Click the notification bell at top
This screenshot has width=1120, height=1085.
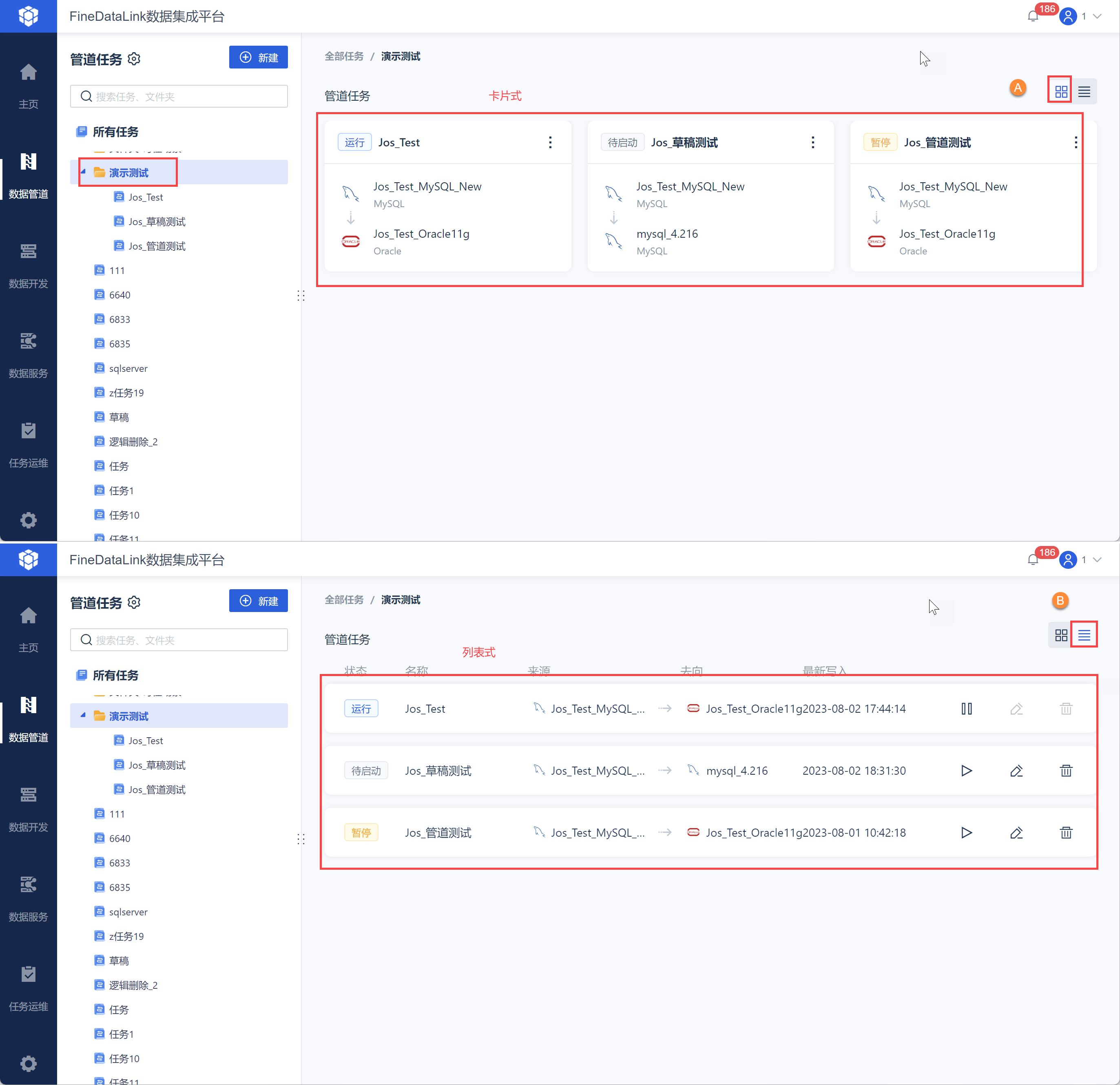tap(1033, 16)
